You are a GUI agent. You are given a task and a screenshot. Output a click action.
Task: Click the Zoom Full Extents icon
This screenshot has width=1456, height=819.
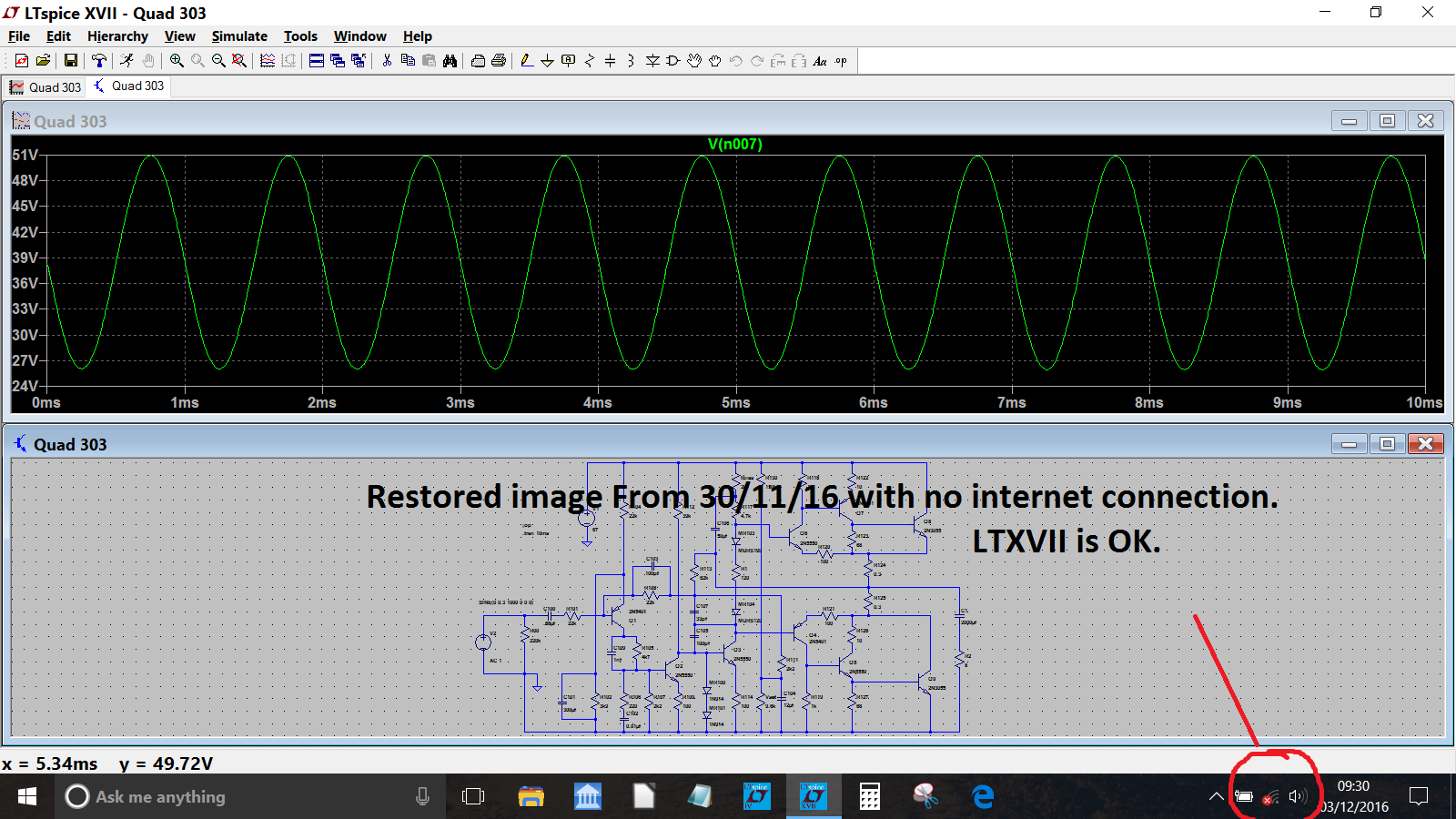coord(238,61)
